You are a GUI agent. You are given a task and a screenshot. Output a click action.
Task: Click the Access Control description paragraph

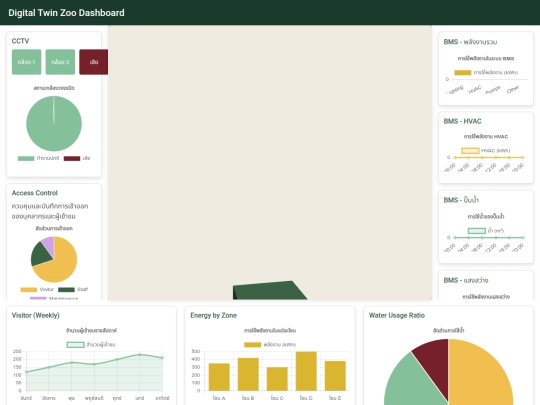(x=50, y=211)
